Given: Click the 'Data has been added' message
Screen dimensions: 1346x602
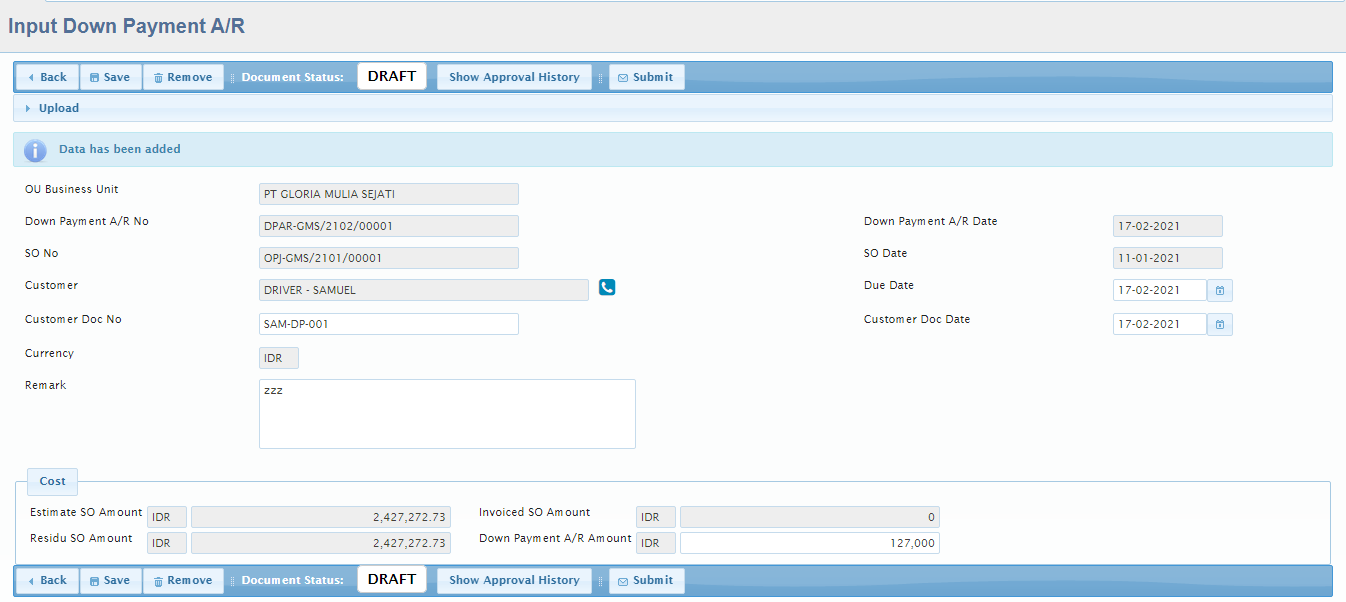Looking at the screenshot, I should point(120,149).
